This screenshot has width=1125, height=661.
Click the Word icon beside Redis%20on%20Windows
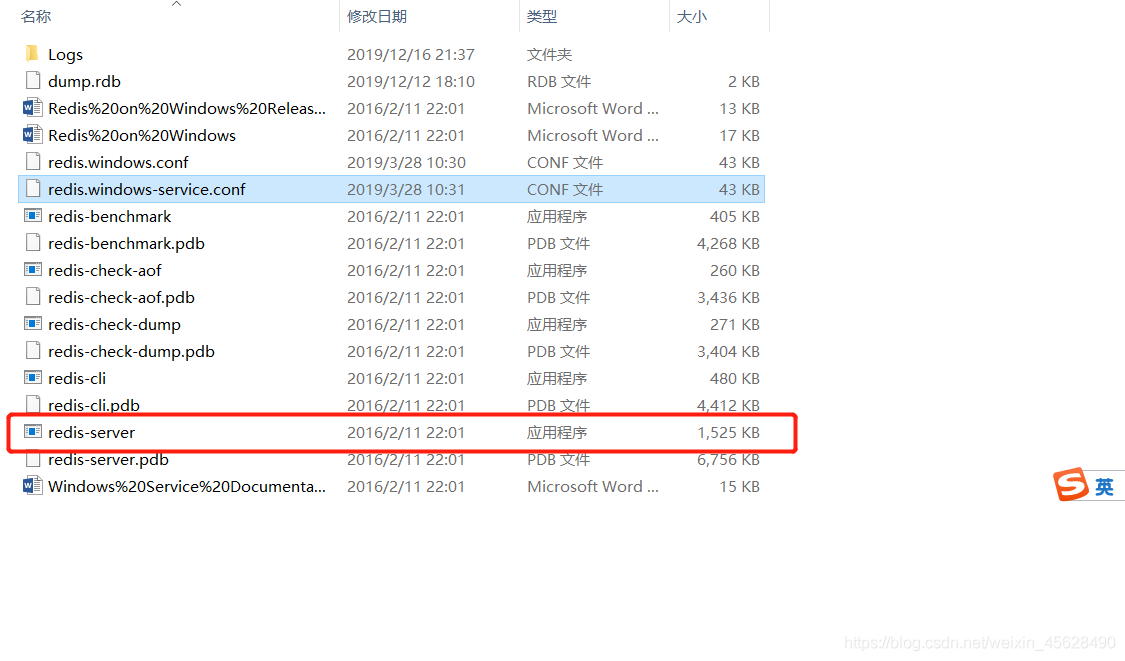click(x=32, y=135)
